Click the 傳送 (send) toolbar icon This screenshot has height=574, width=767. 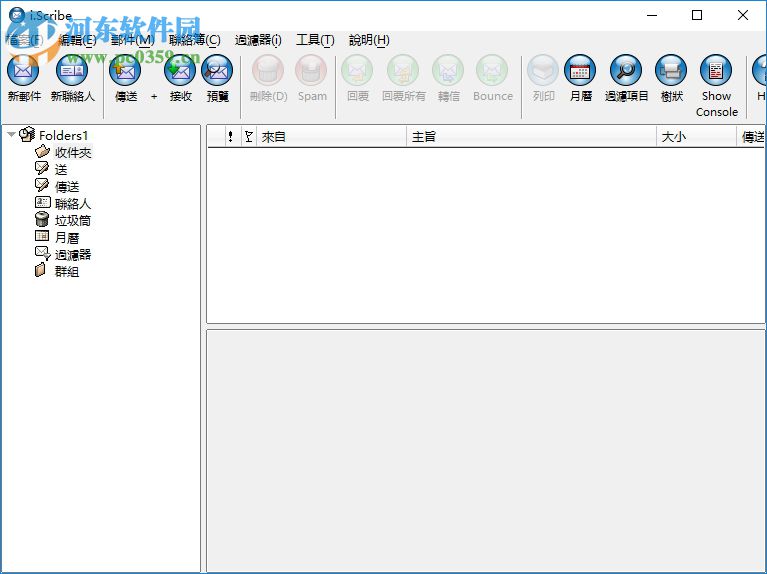click(x=125, y=71)
